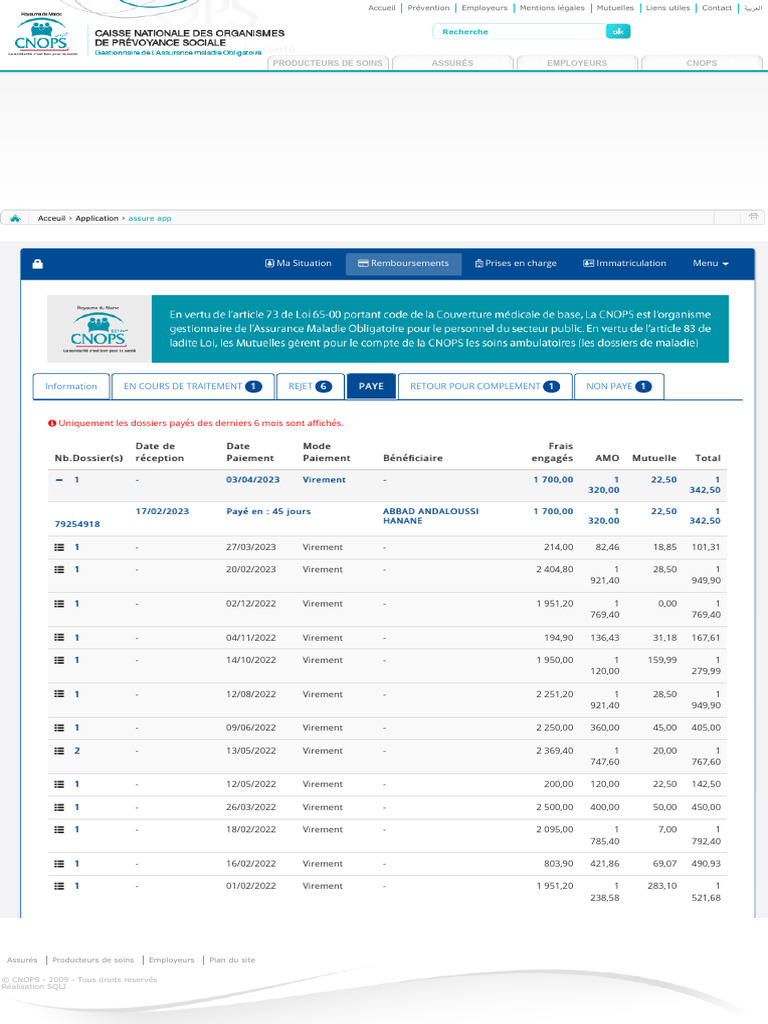The height and width of the screenshot is (1024, 768).
Task: Open Remboursements section
Action: [x=404, y=263]
